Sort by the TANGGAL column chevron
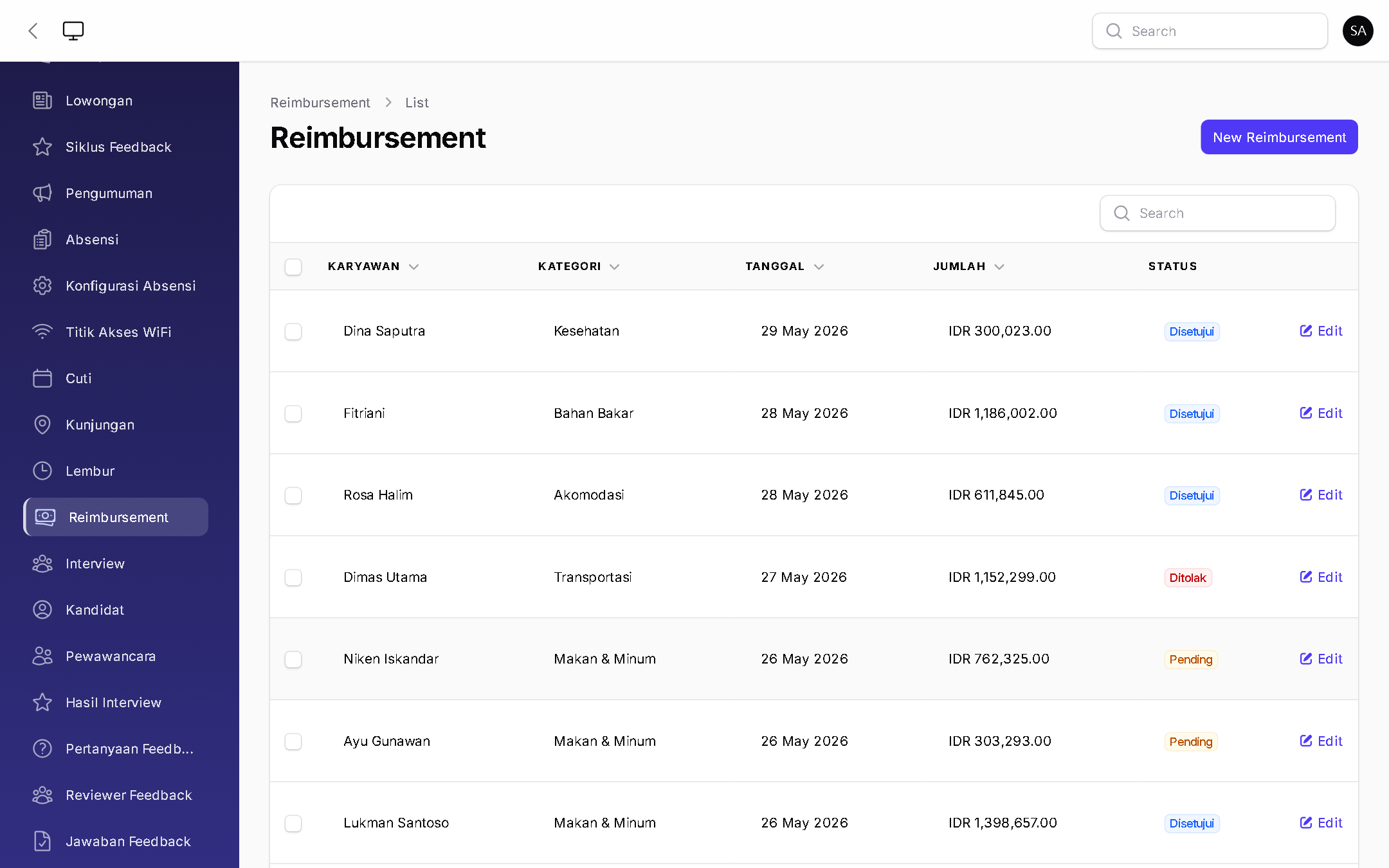1389x868 pixels. coord(819,267)
